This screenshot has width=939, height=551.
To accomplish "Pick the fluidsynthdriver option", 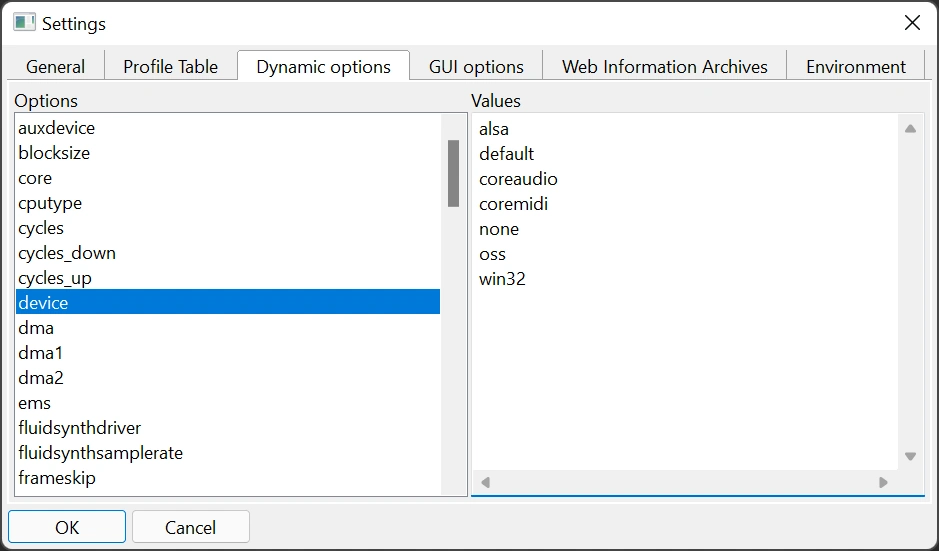I will click(x=80, y=428).
